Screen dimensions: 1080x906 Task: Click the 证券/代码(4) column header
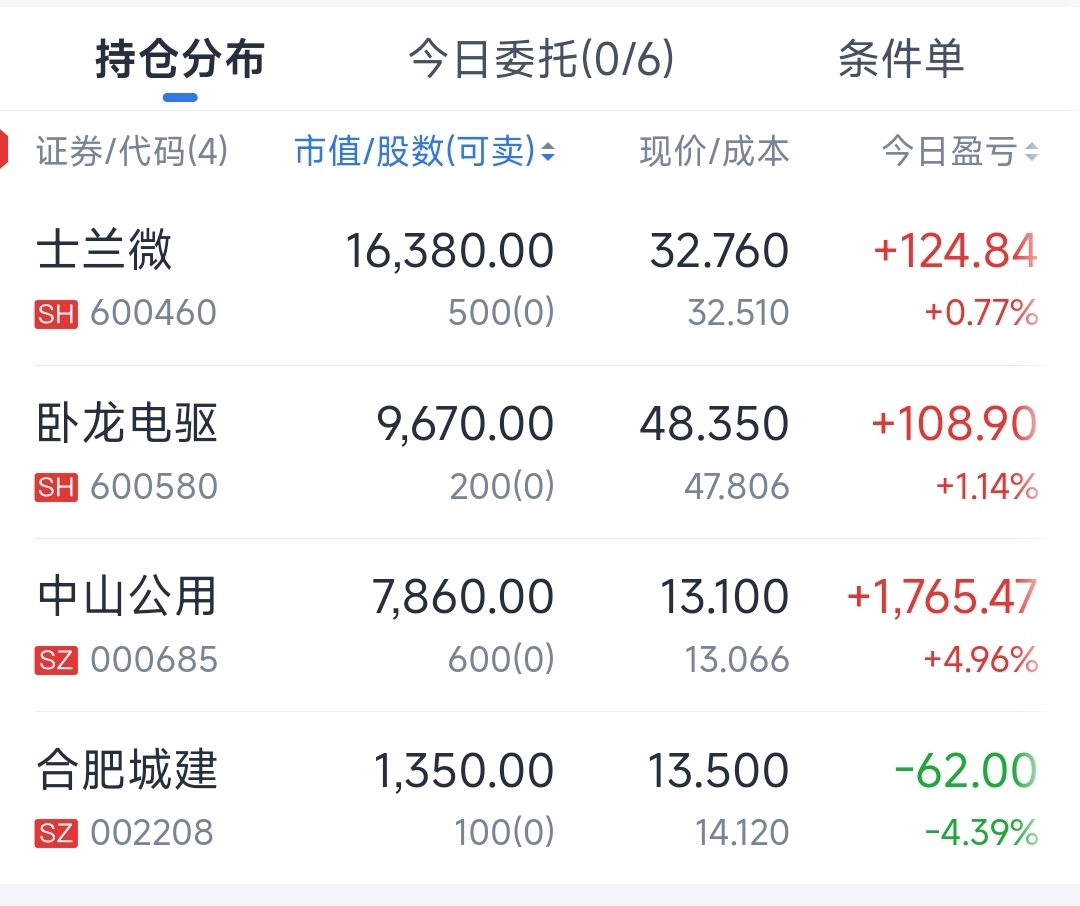click(132, 152)
